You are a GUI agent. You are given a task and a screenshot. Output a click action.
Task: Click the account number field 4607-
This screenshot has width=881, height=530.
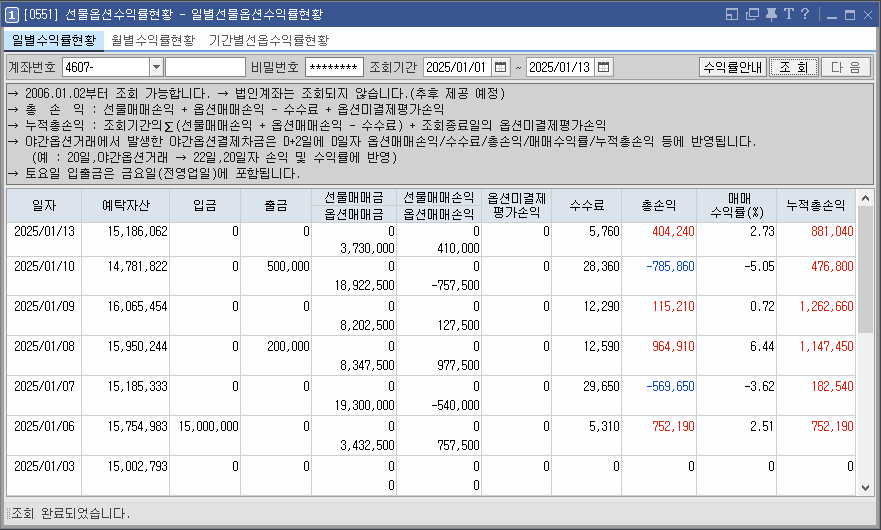click(106, 67)
